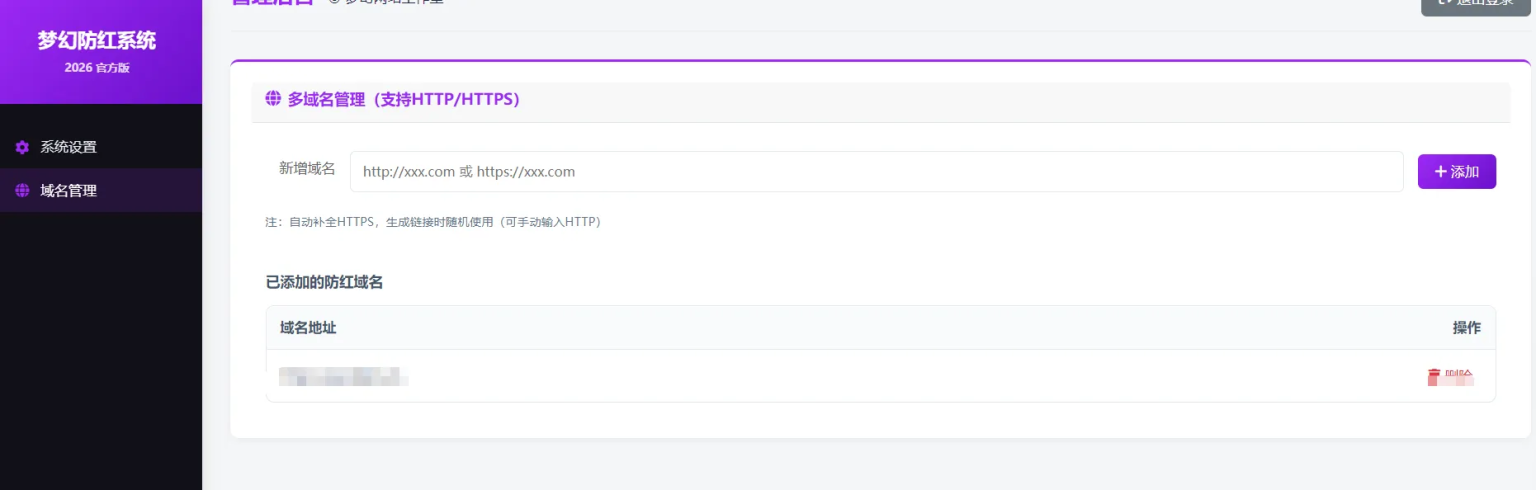The height and width of the screenshot is (490, 1536).
Task: Open 系统设置 in the sidebar
Action: [x=68, y=147]
